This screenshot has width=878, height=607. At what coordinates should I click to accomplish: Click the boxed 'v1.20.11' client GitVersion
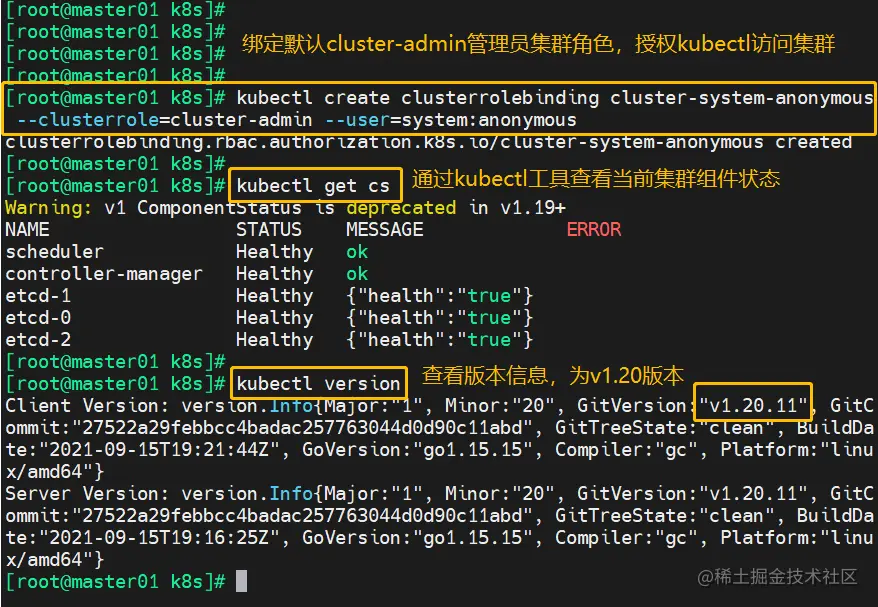tap(753, 405)
